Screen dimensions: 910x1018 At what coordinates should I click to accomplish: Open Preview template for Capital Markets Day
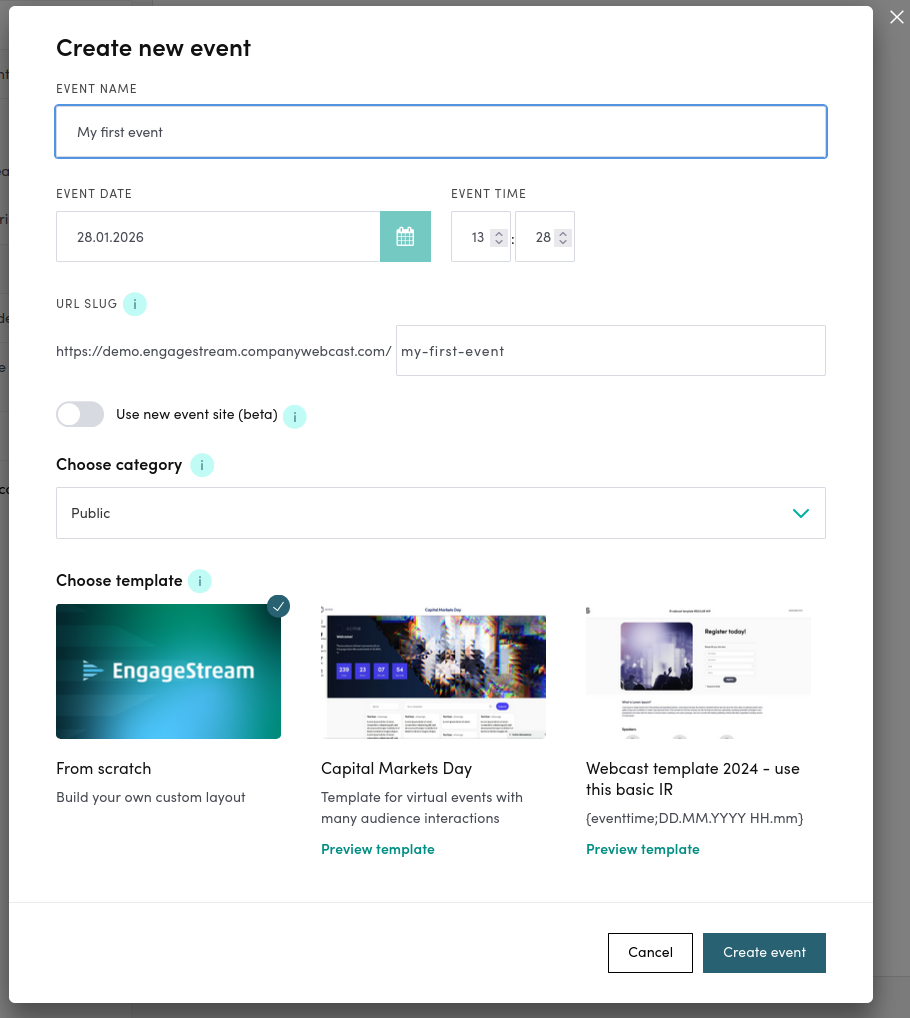378,848
